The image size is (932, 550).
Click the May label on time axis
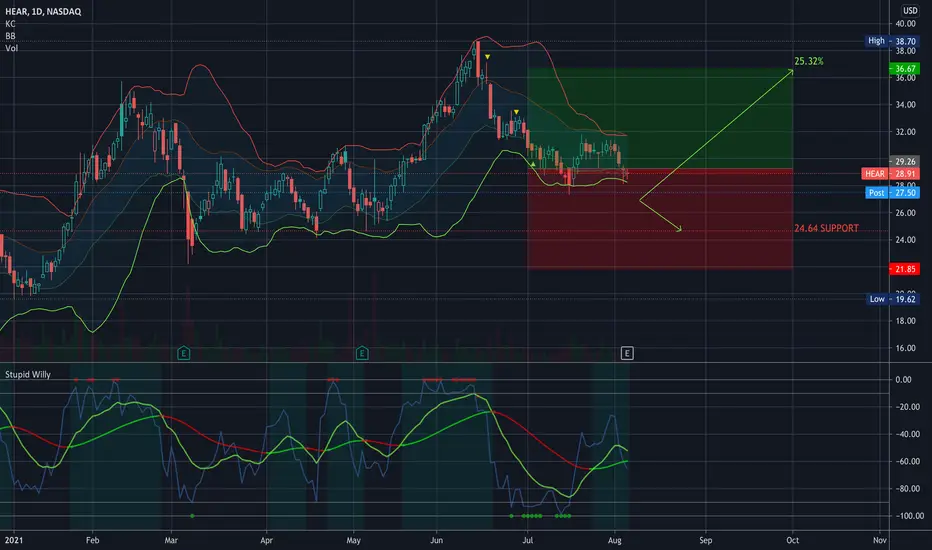[354, 540]
